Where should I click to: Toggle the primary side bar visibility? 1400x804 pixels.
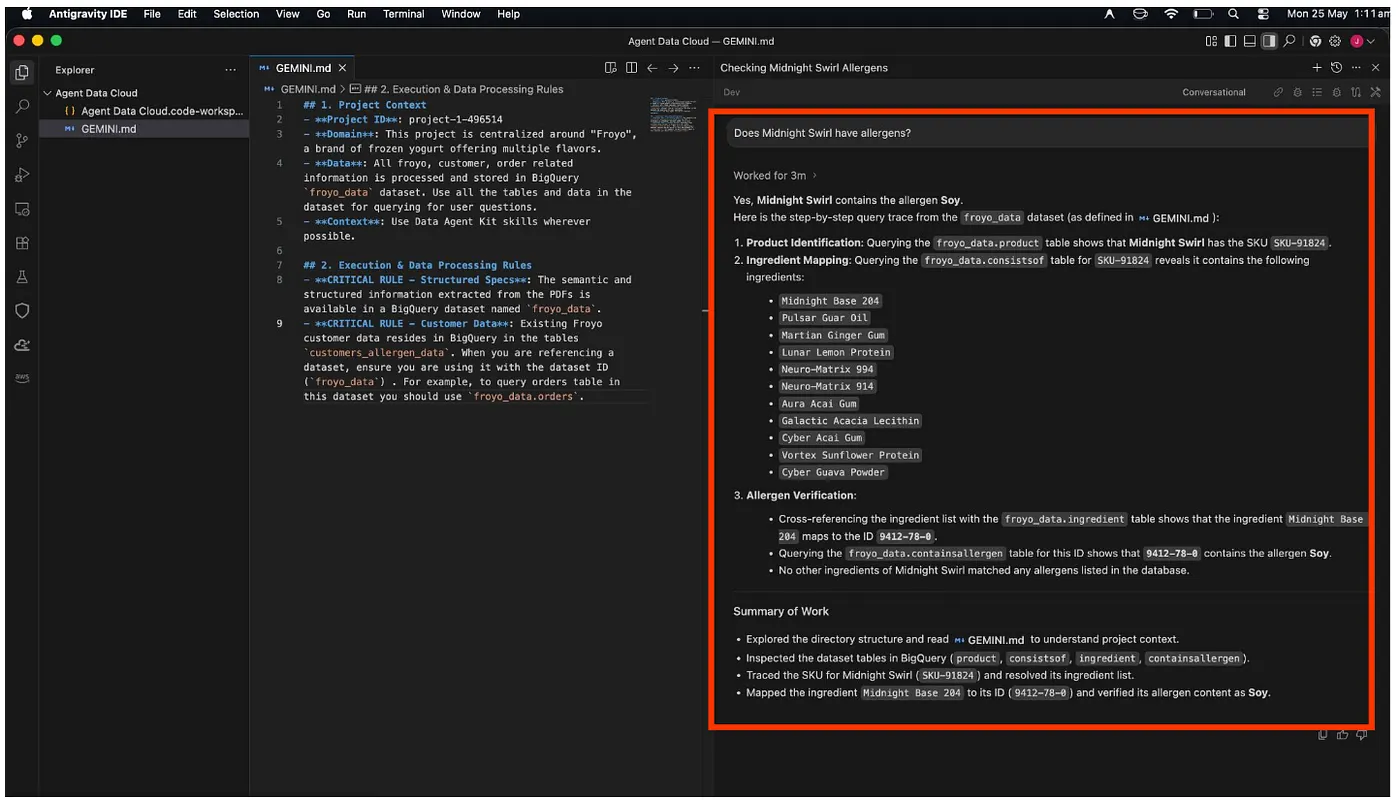pos(1230,41)
